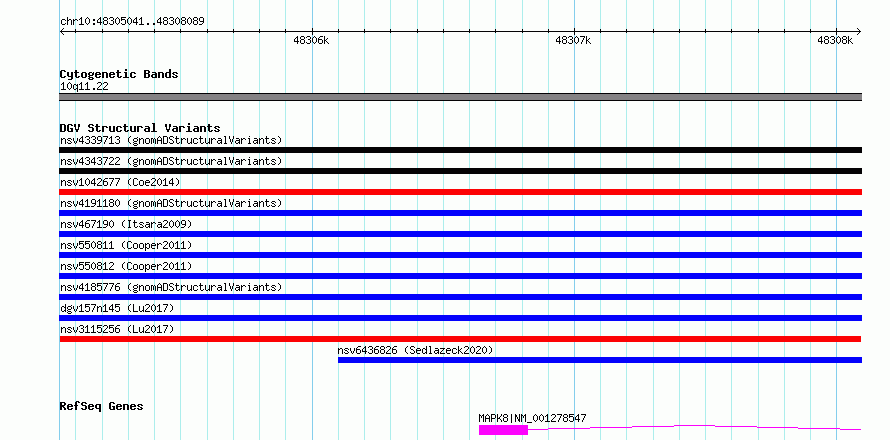Click the RefSeq Genes track title
This screenshot has width=890, height=440.
coord(102,406)
